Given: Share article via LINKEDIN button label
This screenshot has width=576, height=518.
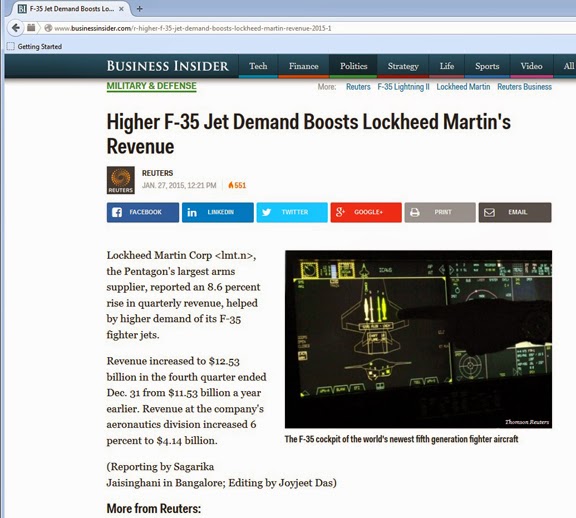Looking at the screenshot, I should coord(220,212).
